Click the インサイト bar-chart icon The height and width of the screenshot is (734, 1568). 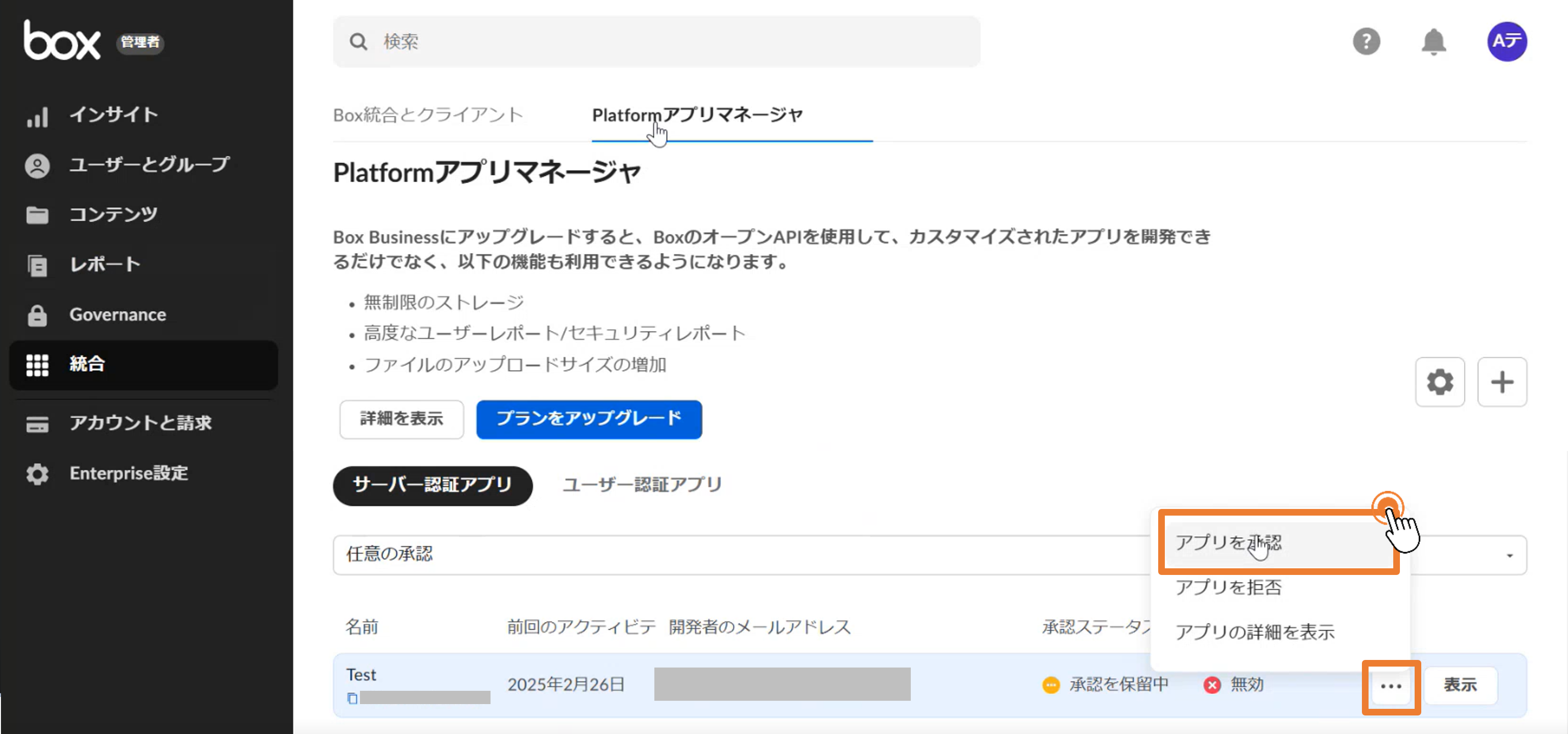coord(37,117)
